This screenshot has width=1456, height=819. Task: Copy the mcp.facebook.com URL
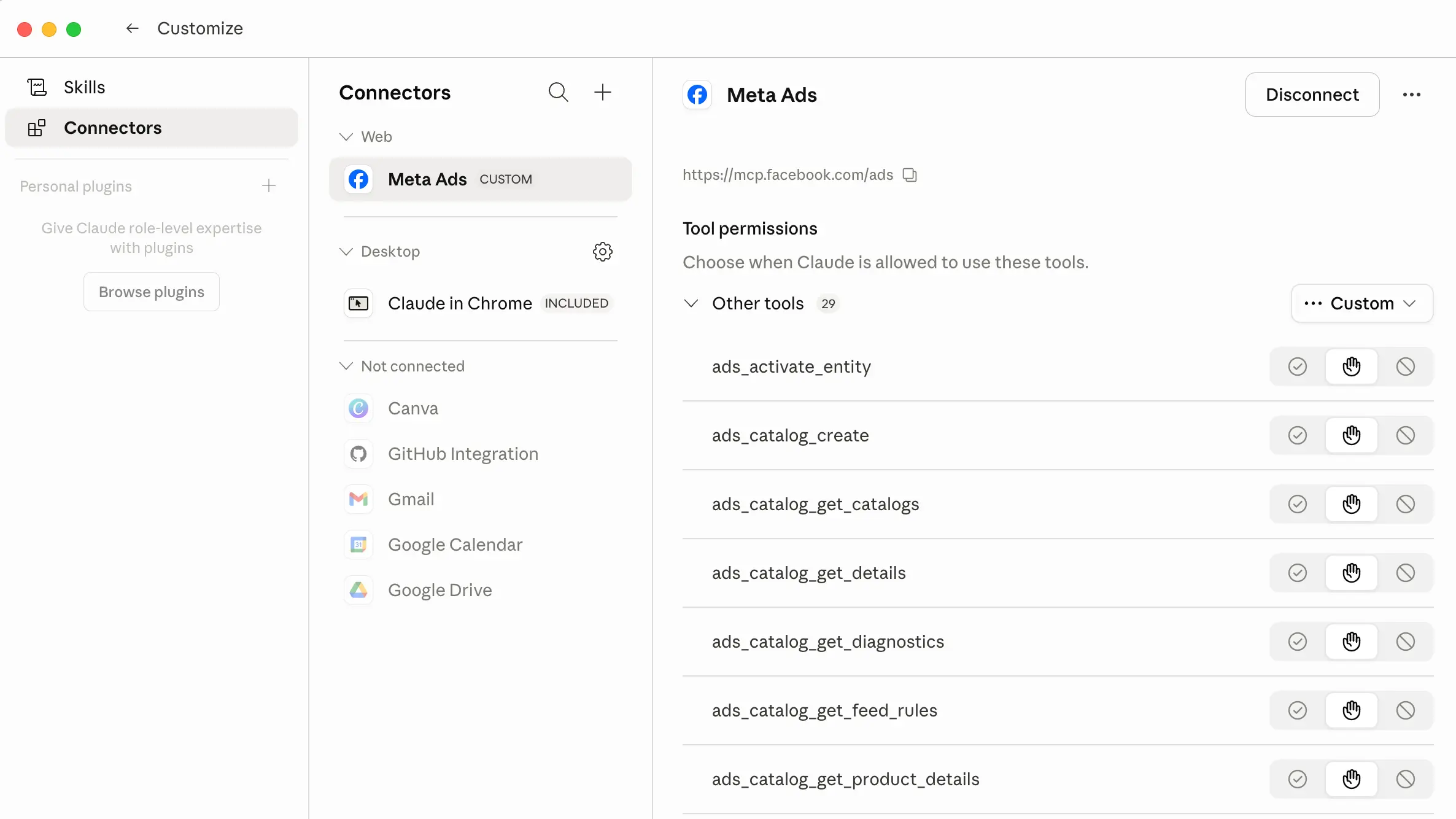910,175
